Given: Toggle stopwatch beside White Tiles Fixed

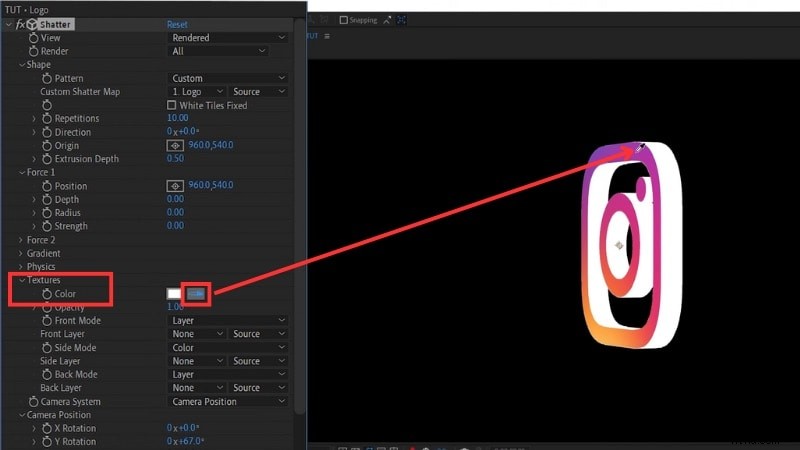Looking at the screenshot, I should click(47, 105).
